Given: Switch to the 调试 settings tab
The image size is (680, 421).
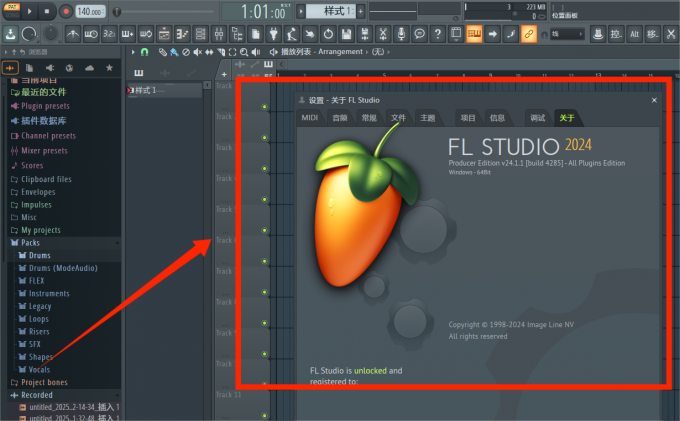Looking at the screenshot, I should coord(538,118).
